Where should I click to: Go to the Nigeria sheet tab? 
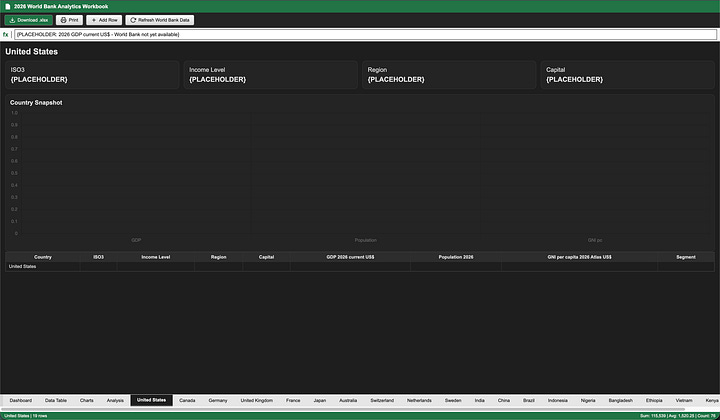pos(588,400)
